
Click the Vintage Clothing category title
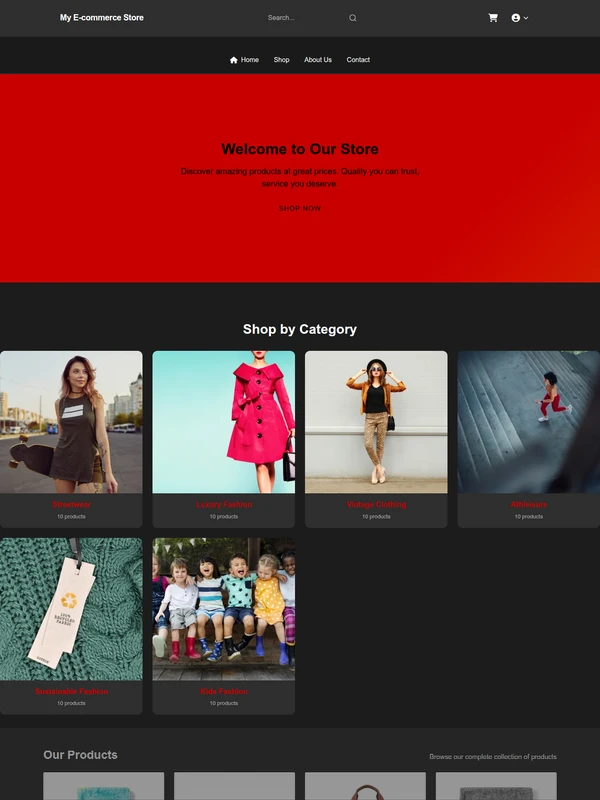[x=377, y=505]
